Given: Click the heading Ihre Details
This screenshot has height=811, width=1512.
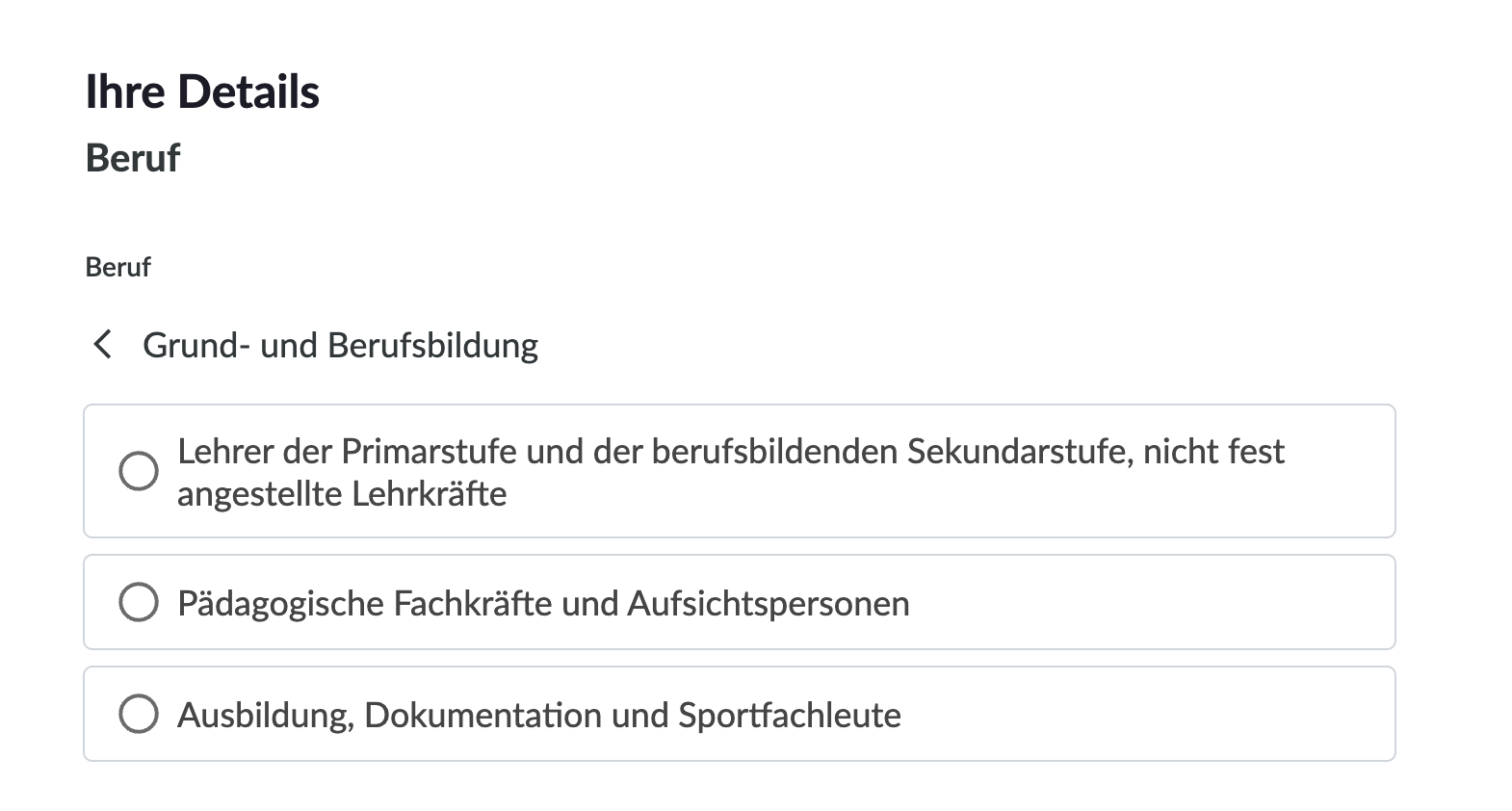Looking at the screenshot, I should pos(202,92).
